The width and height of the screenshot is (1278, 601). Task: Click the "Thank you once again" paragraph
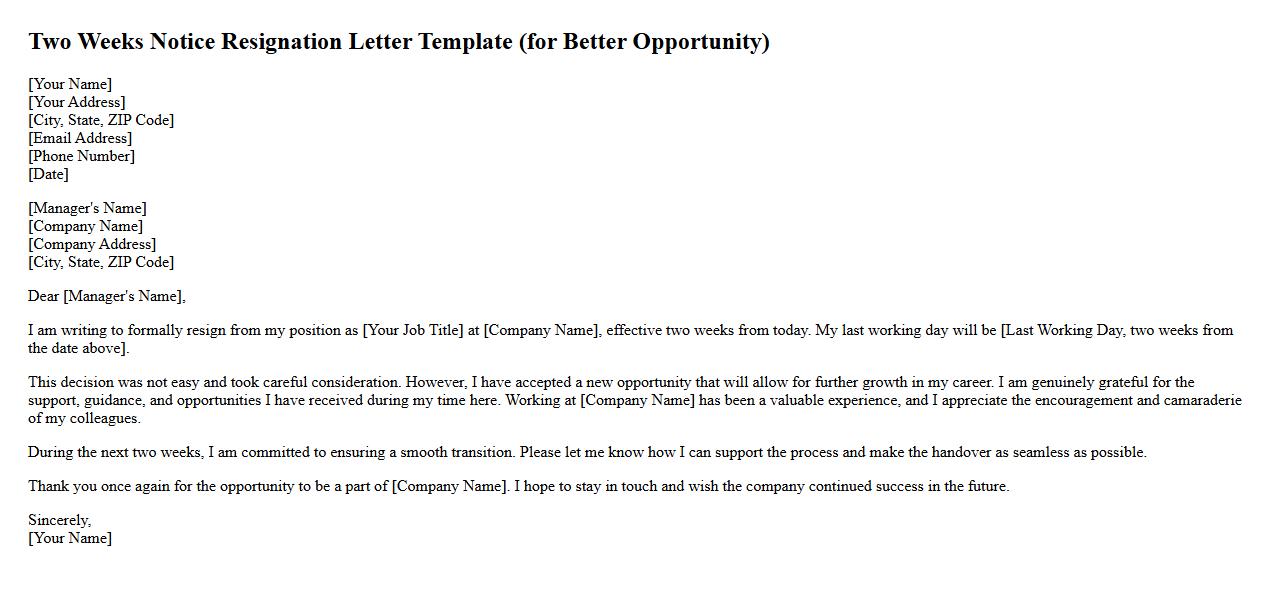[x=518, y=486]
